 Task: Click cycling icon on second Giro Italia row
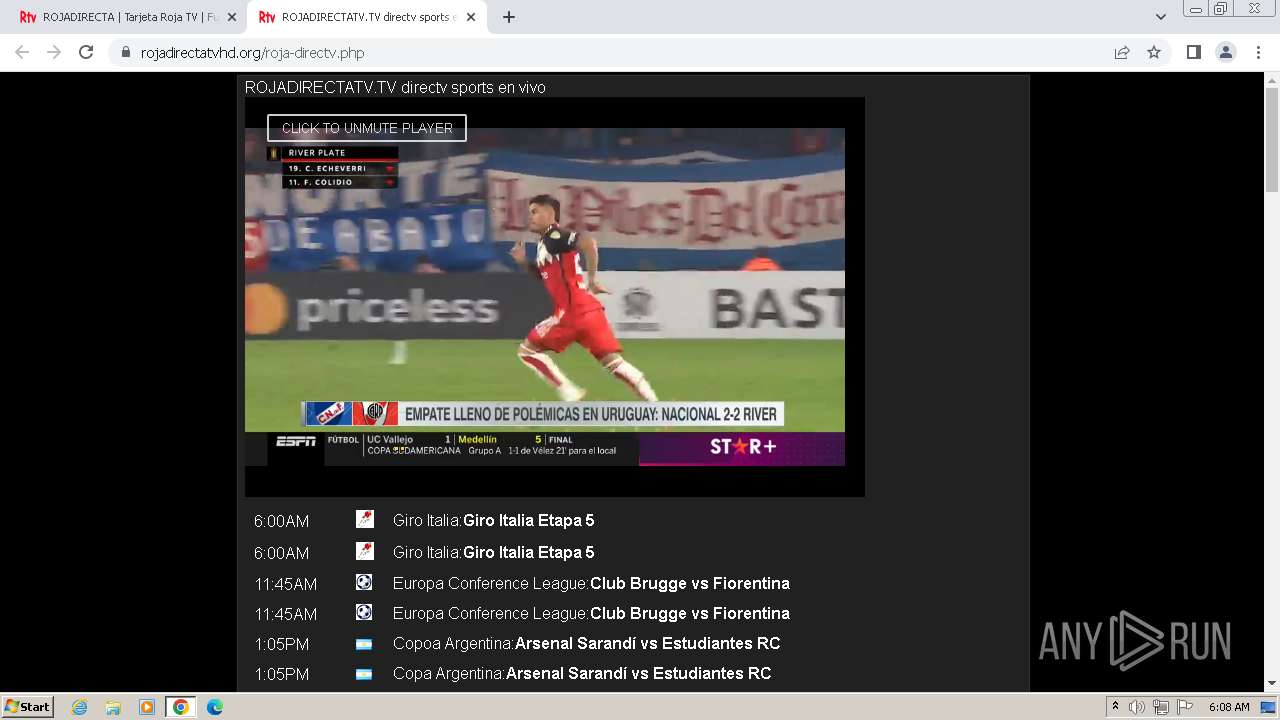click(x=364, y=551)
